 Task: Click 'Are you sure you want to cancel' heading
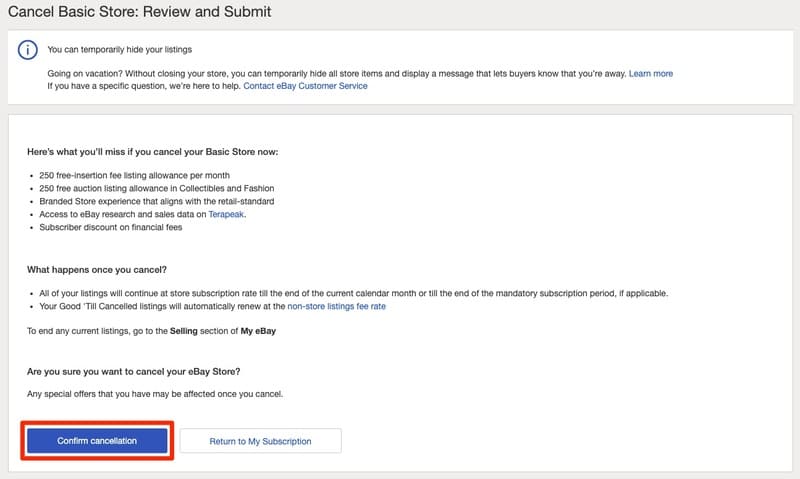134,372
